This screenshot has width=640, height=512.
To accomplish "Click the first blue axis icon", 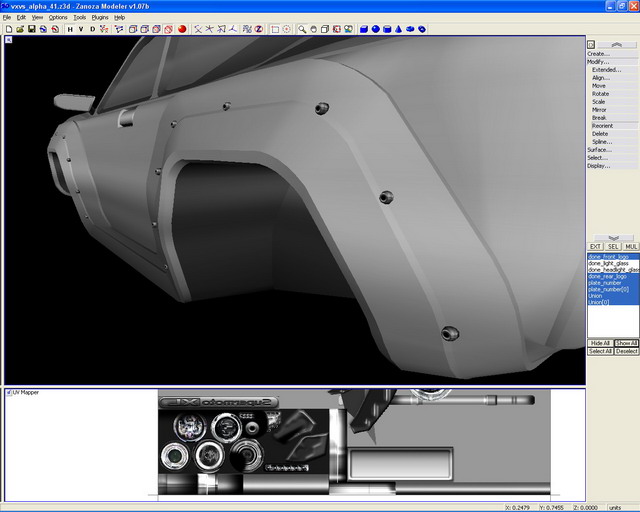I will click(x=198, y=29).
